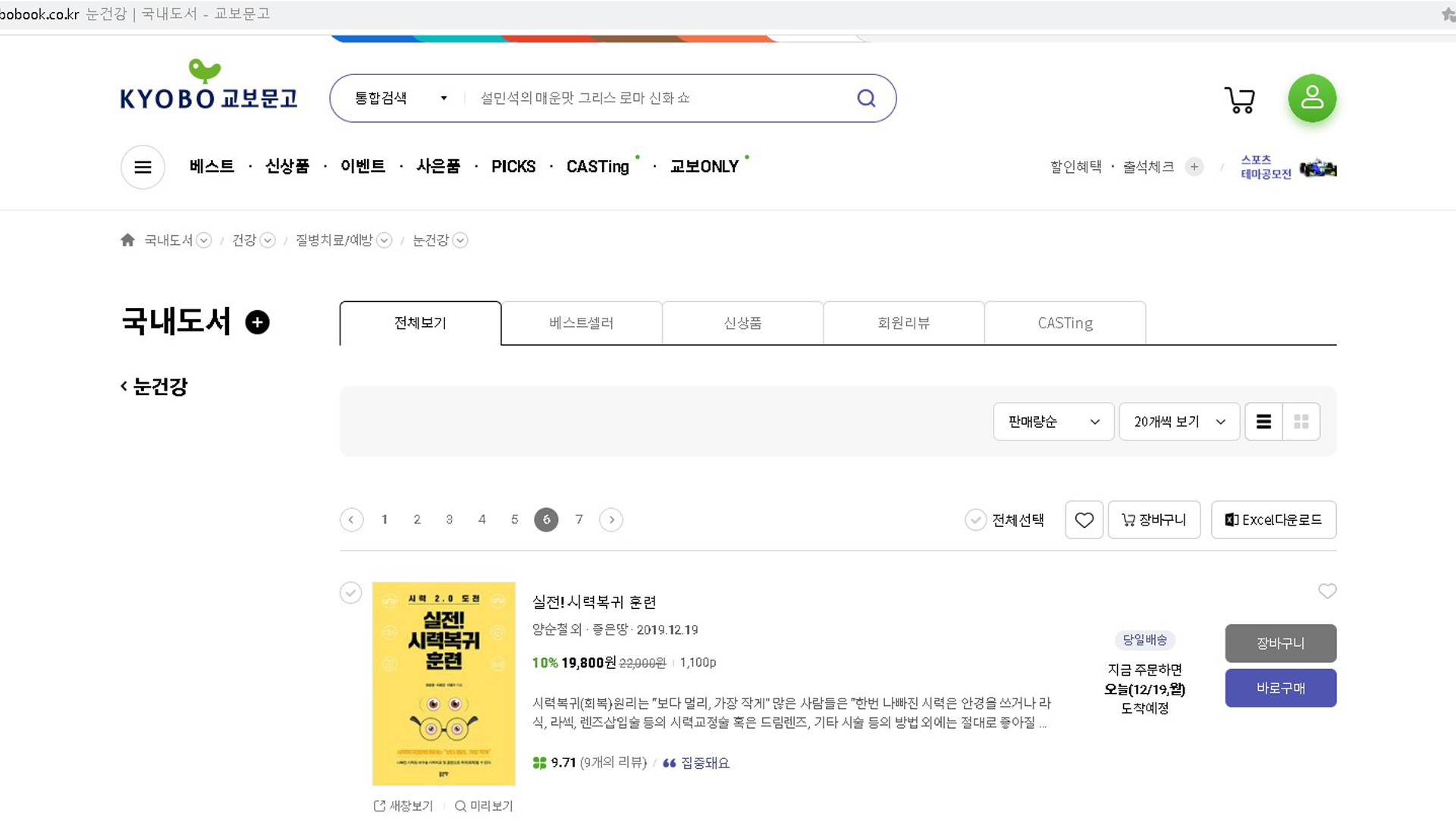1456x819 pixels.
Task: Check the box for 실전! 시력복귀 훈련
Action: (x=350, y=592)
